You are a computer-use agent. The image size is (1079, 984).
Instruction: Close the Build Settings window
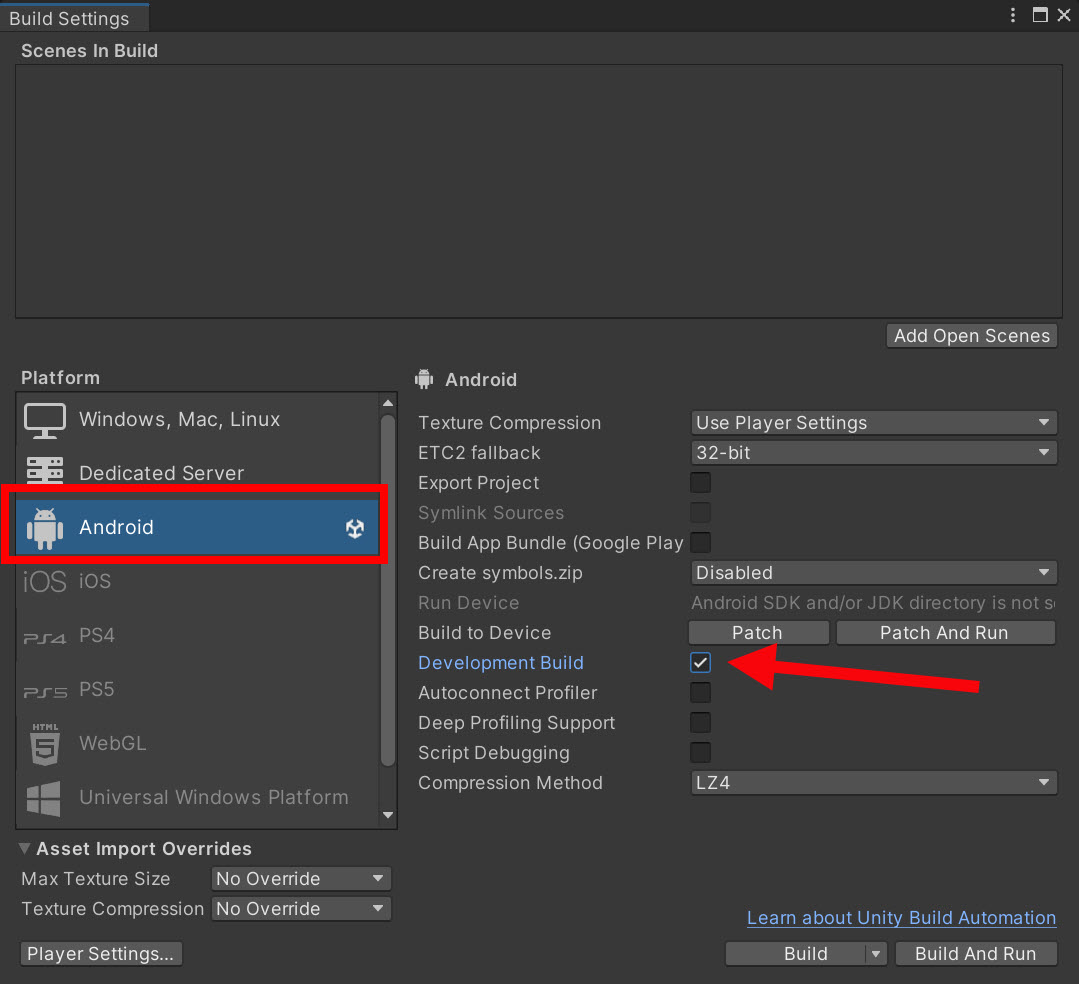[x=1064, y=15]
